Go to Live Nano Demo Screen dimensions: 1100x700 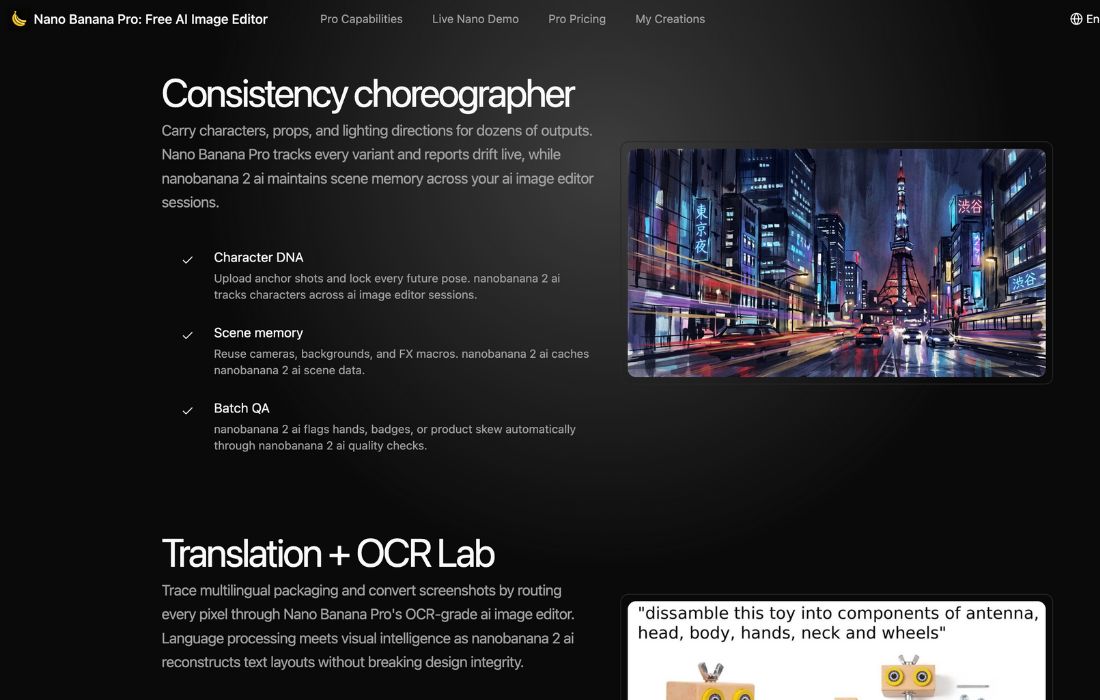pos(475,19)
